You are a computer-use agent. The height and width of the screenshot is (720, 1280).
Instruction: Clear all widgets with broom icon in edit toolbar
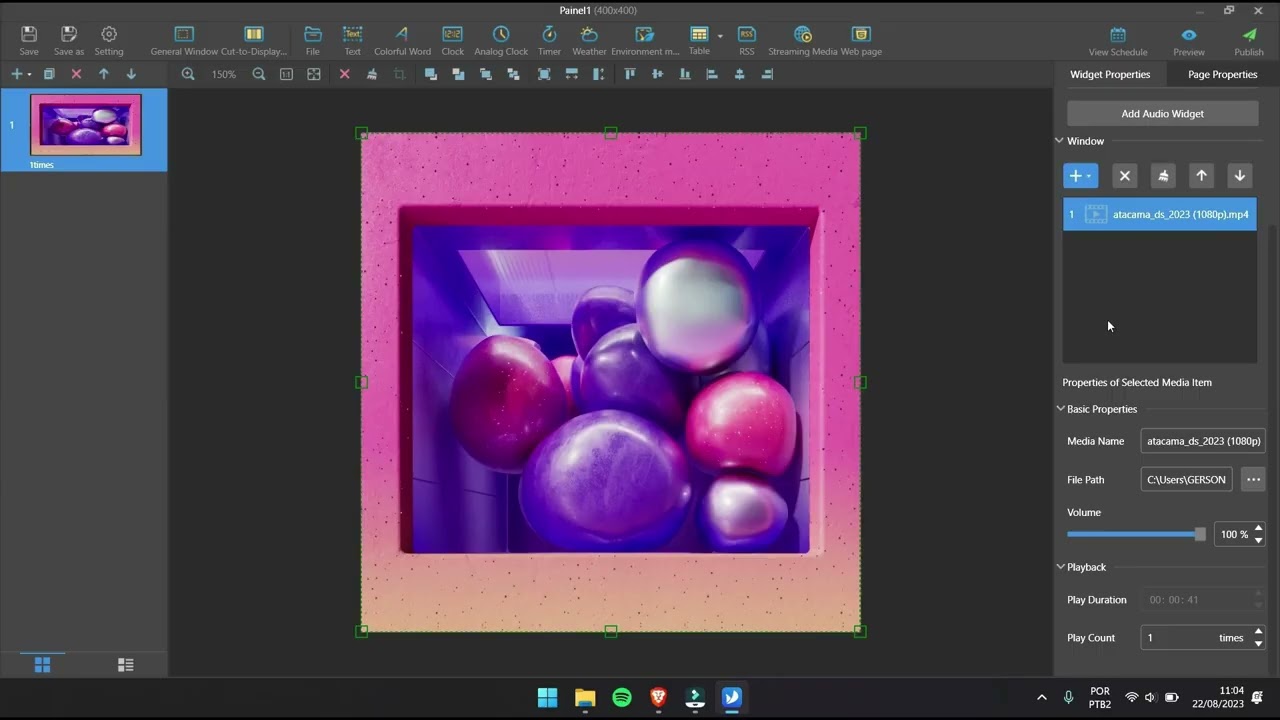[x=372, y=74]
